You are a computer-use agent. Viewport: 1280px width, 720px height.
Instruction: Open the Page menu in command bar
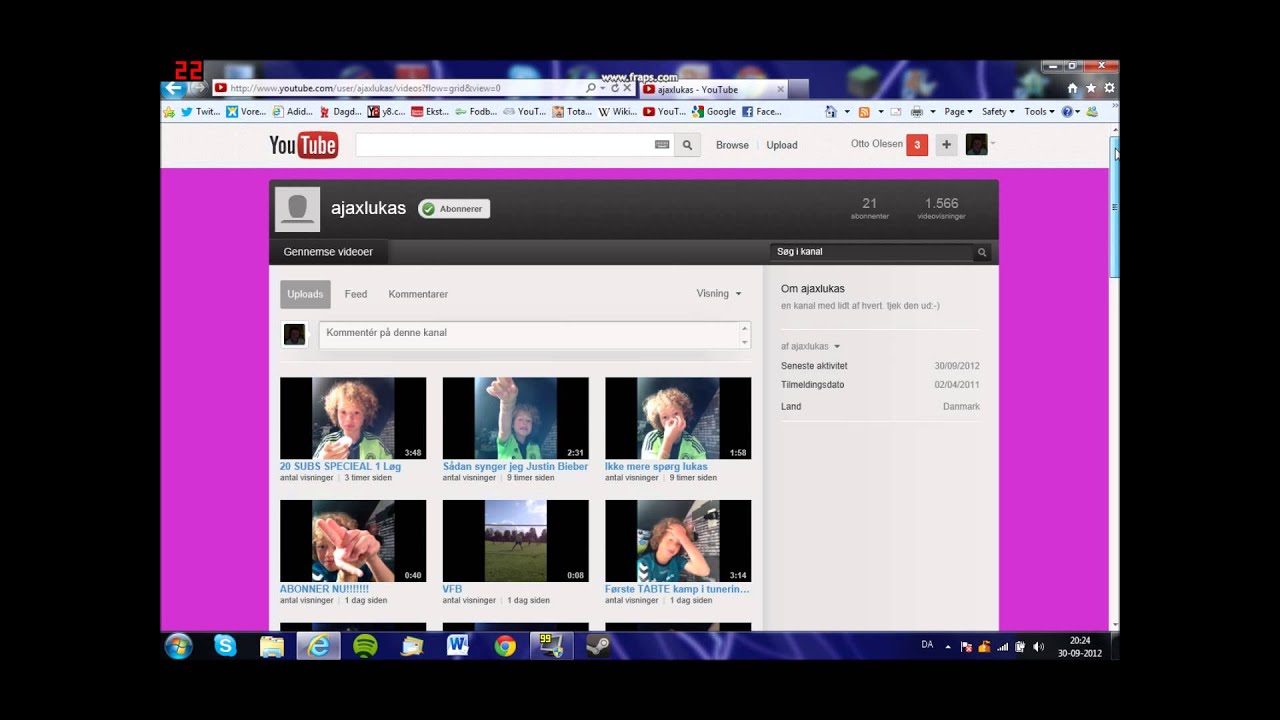[958, 112]
